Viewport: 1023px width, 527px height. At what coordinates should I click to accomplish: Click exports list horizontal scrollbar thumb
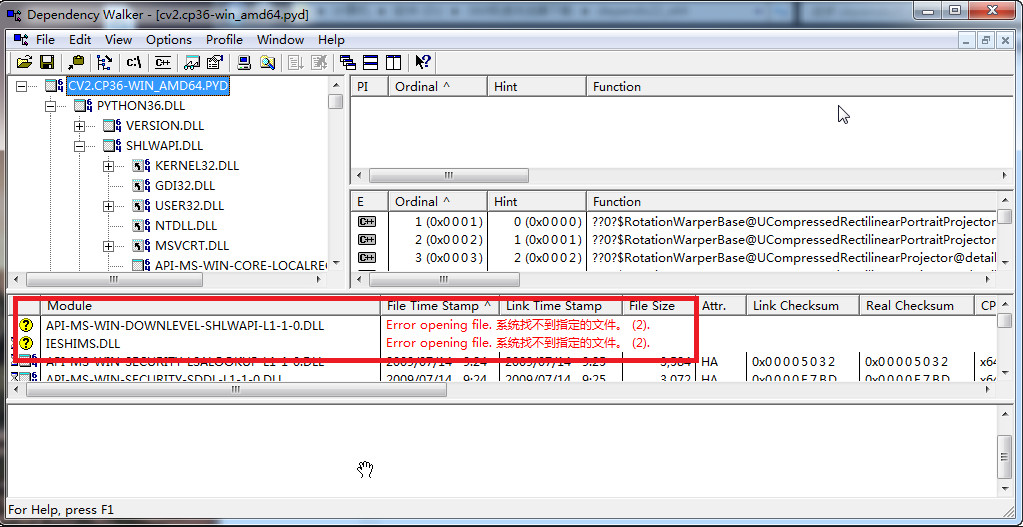pyautogui.click(x=444, y=279)
